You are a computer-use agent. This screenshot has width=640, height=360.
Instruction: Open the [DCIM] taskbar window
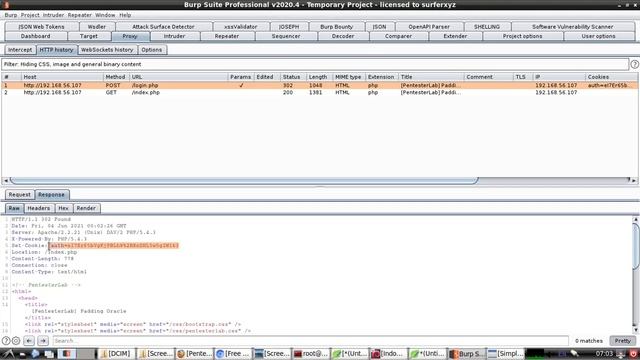(116, 353)
